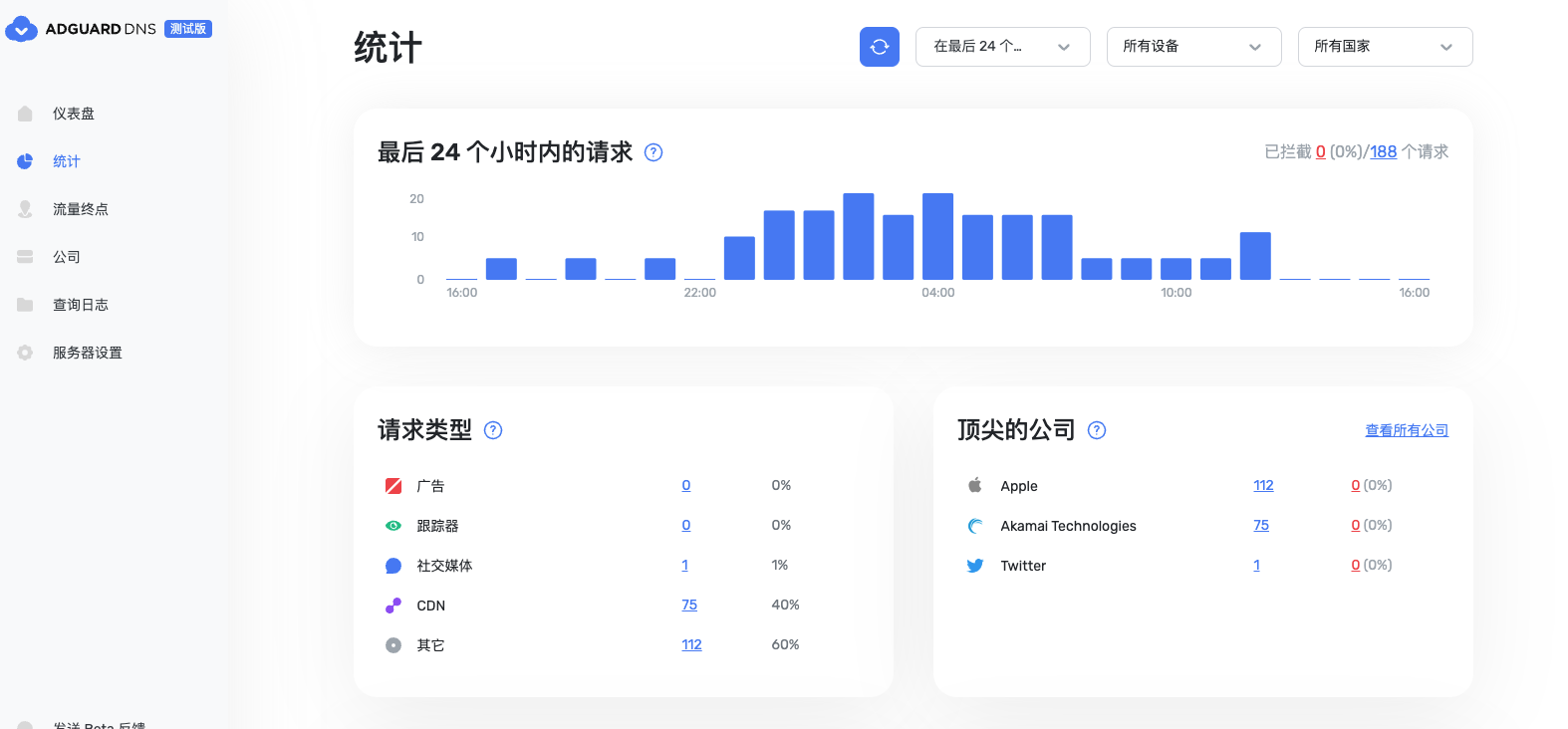
Task: Open the 在最后 24 个 time range dropdown
Action: [x=1003, y=47]
